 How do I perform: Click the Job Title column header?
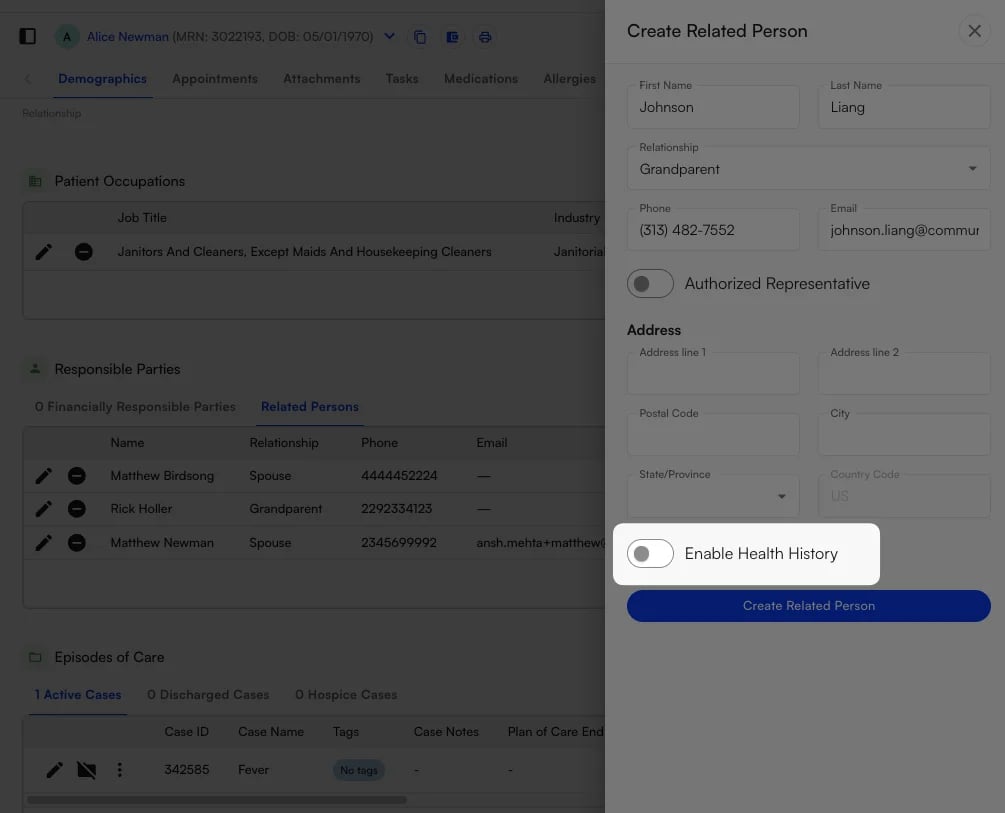tap(142, 217)
